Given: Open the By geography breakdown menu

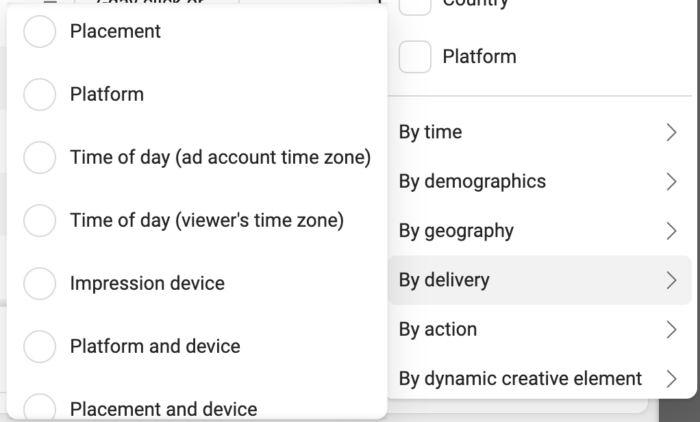Looking at the screenshot, I should coord(539,231).
